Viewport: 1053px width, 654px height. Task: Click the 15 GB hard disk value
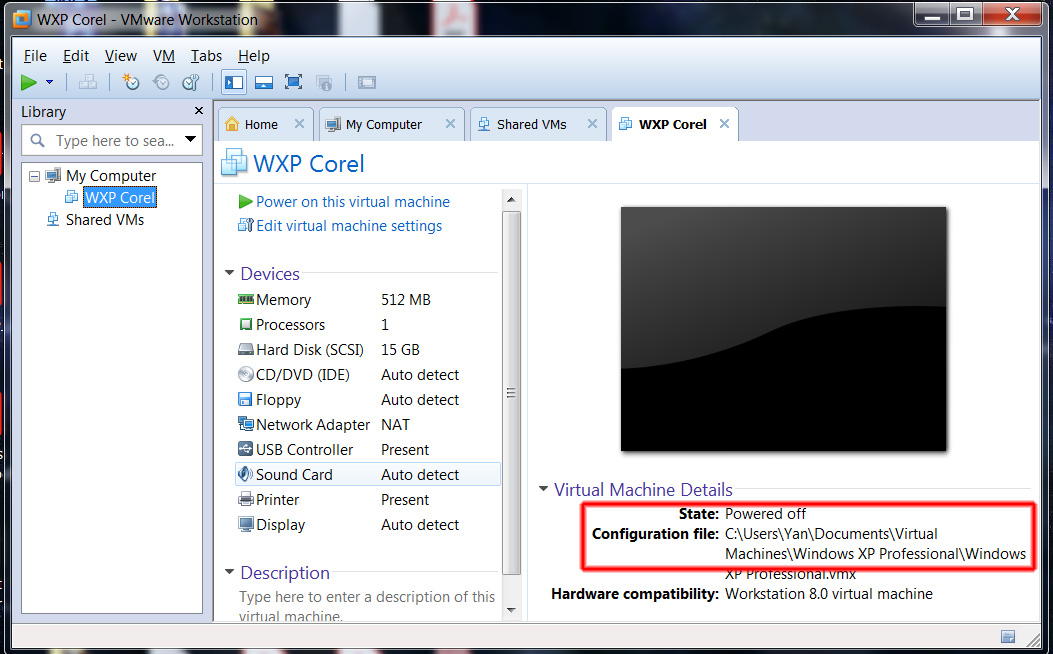pyautogui.click(x=400, y=349)
